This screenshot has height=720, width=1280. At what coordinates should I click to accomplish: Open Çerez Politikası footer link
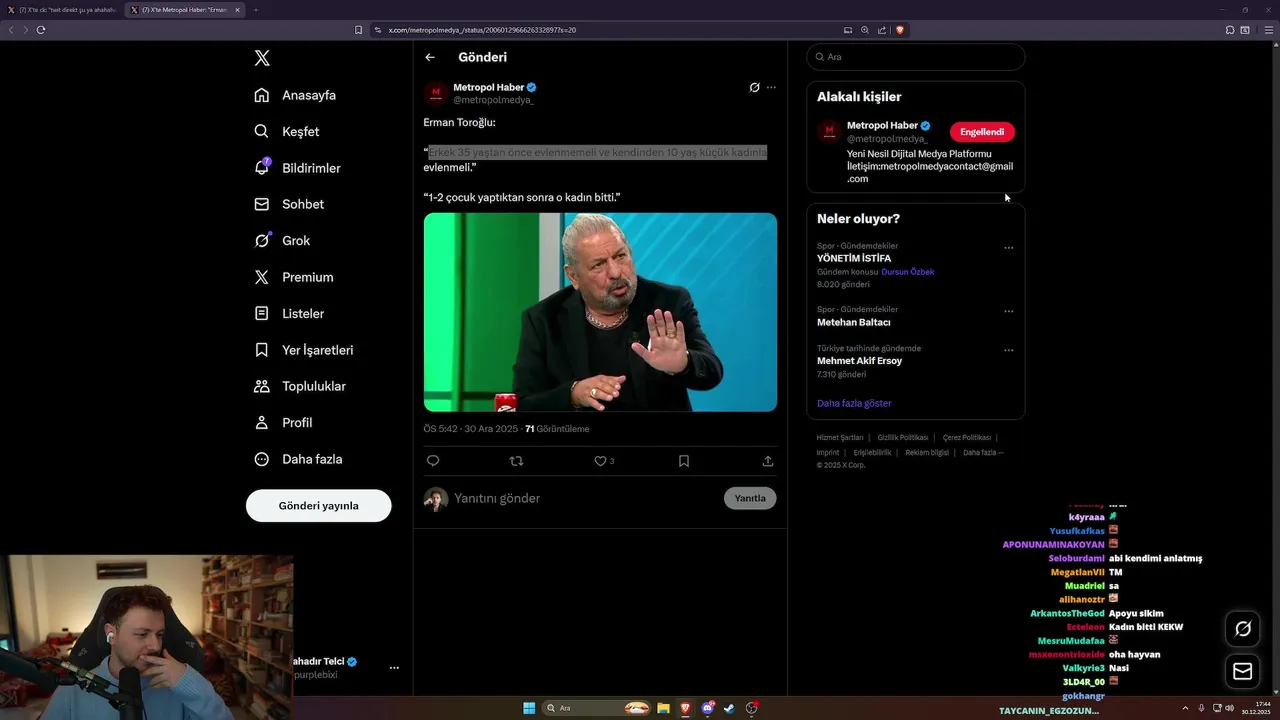967,438
